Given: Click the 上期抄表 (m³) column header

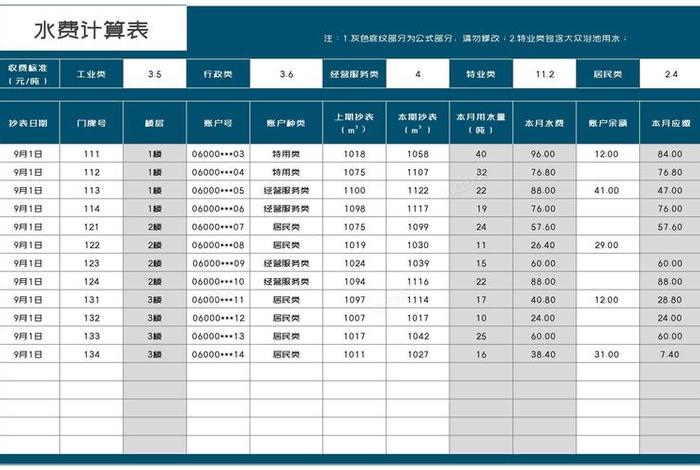Looking at the screenshot, I should pyautogui.click(x=354, y=123).
